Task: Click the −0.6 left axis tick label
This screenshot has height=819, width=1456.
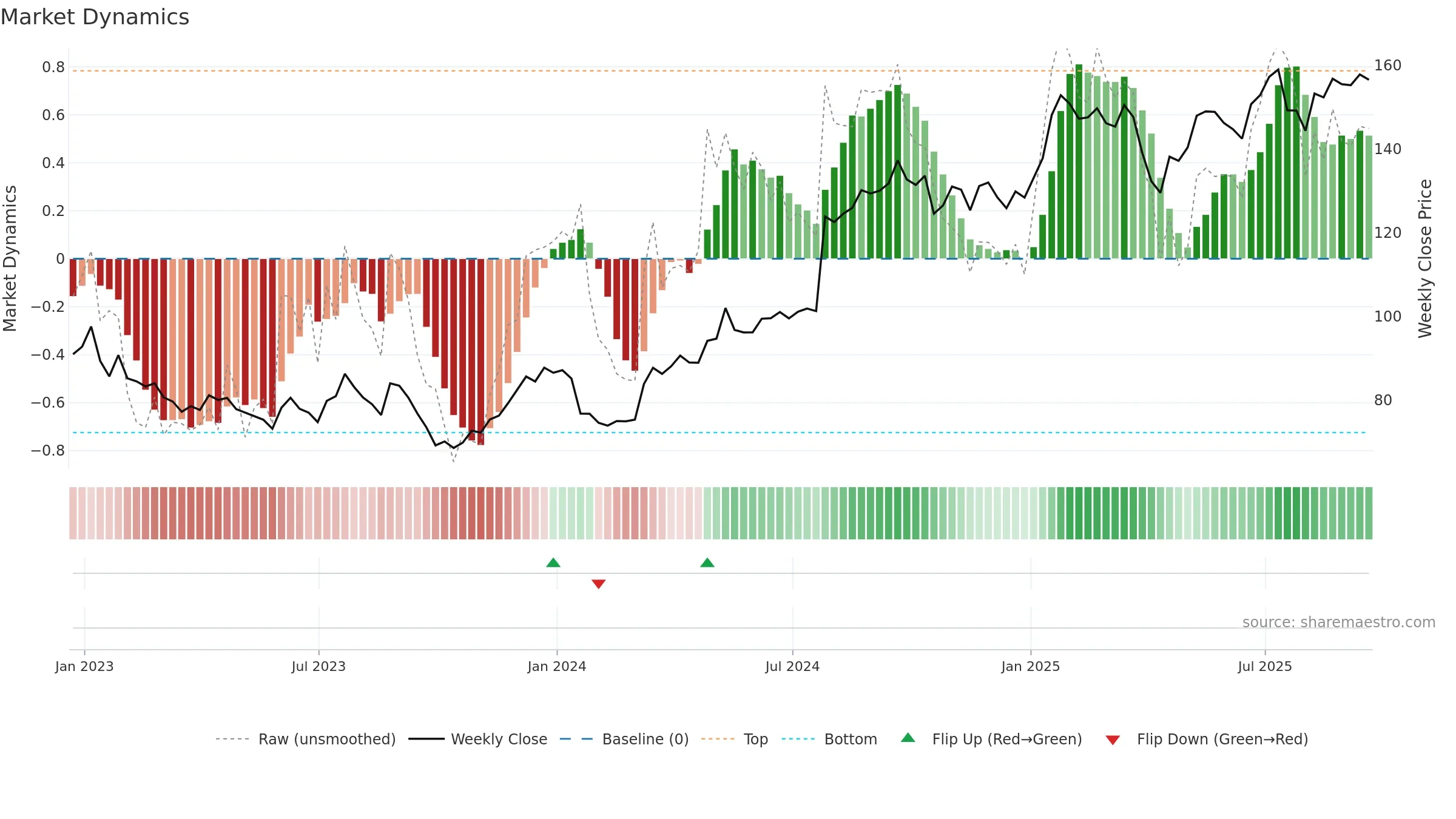Action: tap(48, 402)
